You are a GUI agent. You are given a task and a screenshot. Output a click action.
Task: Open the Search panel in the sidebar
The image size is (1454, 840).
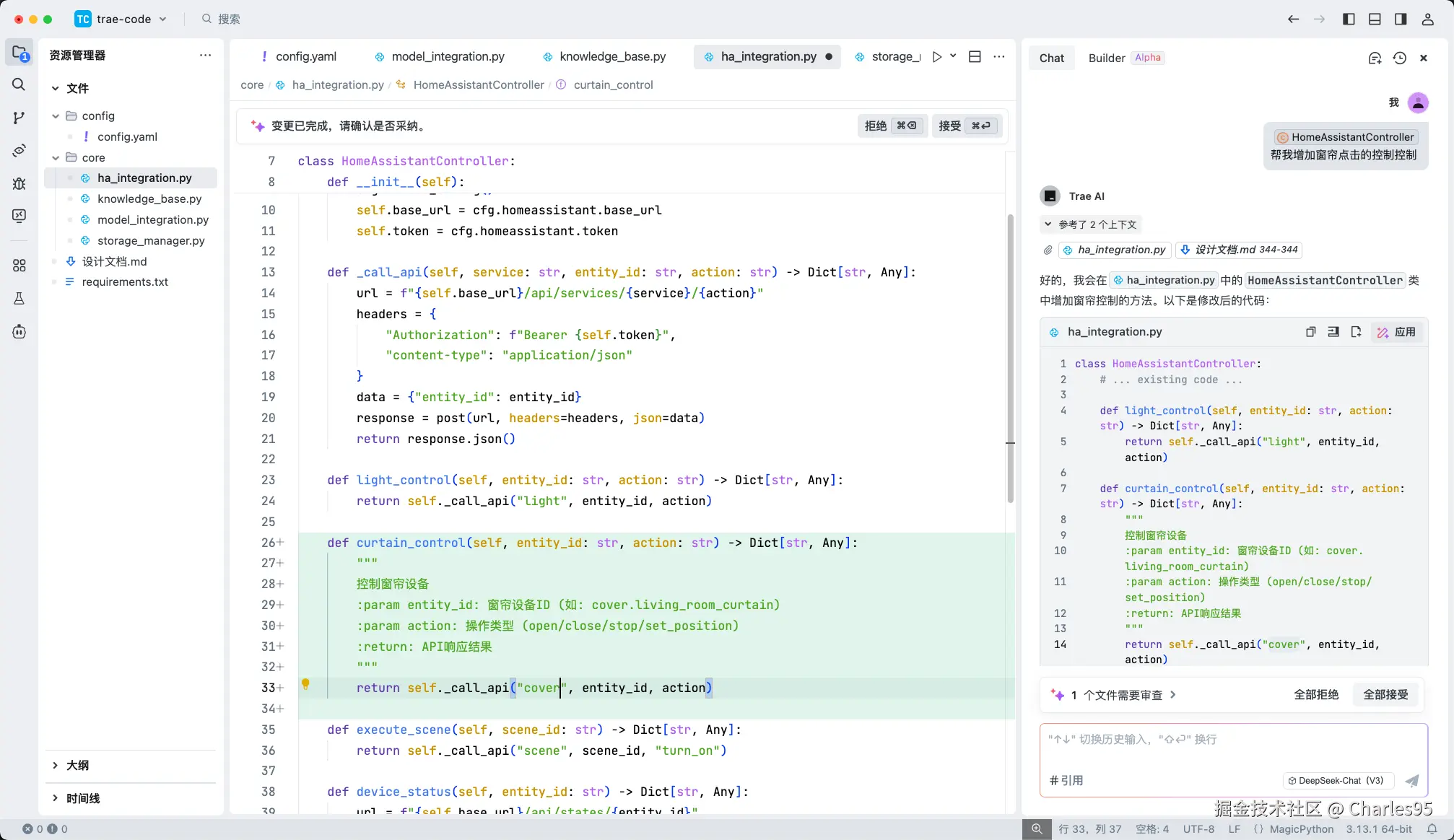(18, 84)
